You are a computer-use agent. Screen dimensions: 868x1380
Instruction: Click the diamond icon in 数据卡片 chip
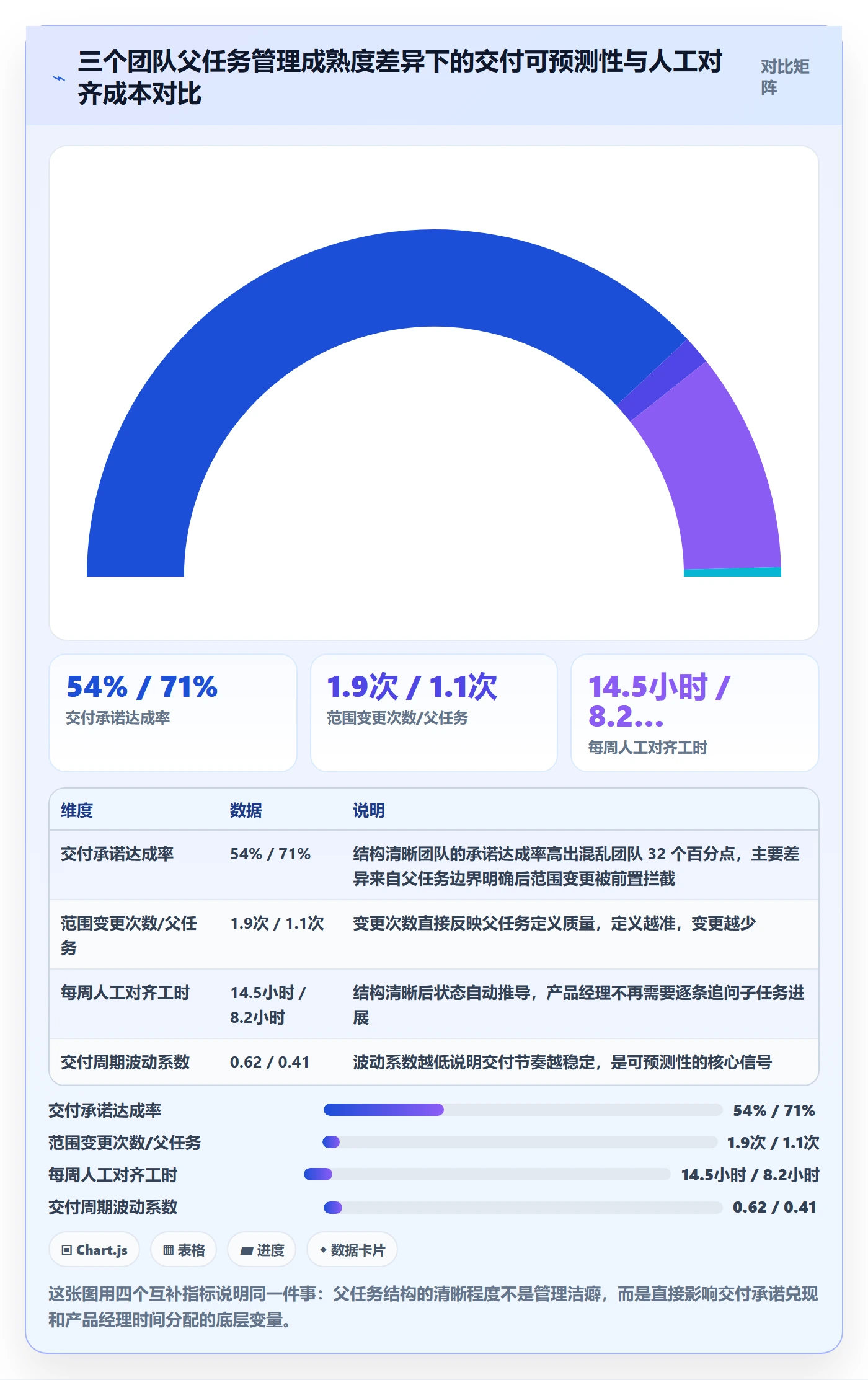[323, 1250]
